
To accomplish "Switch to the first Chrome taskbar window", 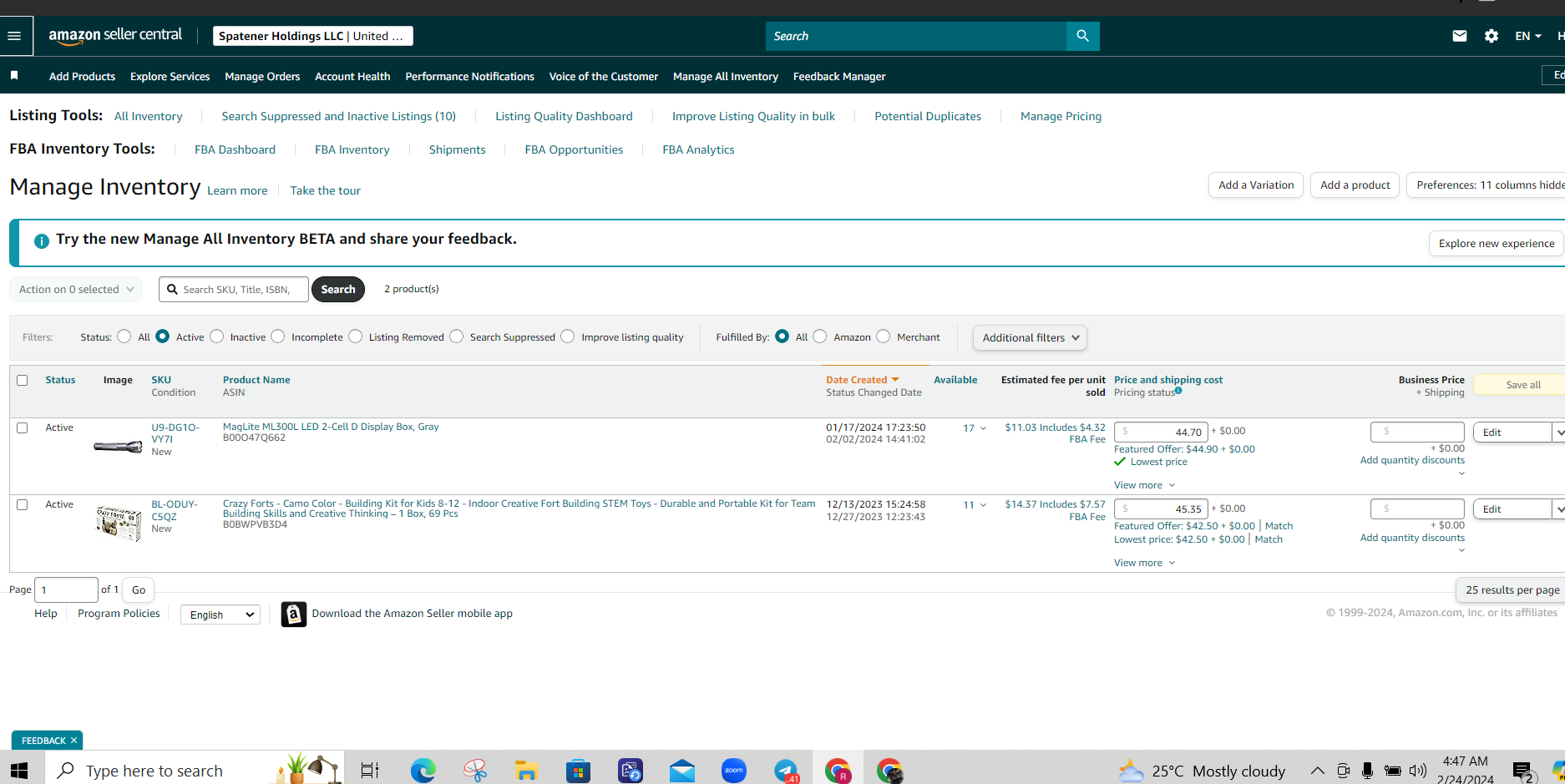I will (838, 770).
